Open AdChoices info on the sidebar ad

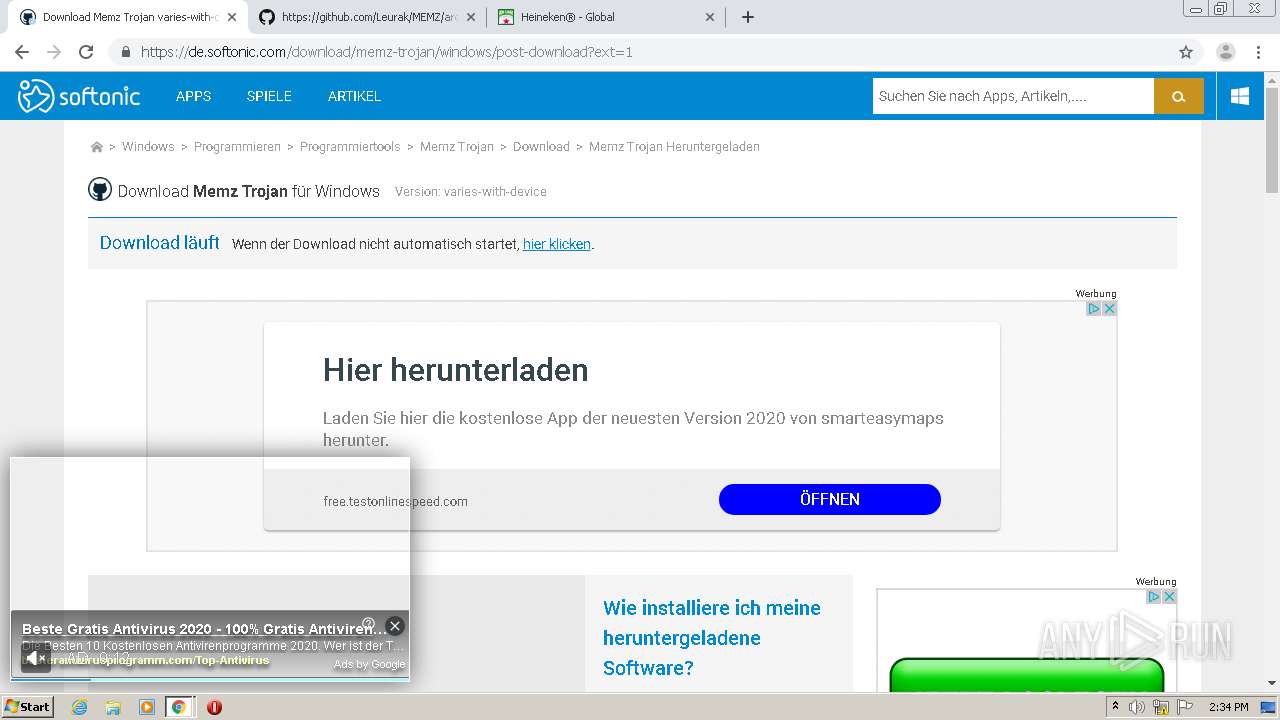(1153, 597)
